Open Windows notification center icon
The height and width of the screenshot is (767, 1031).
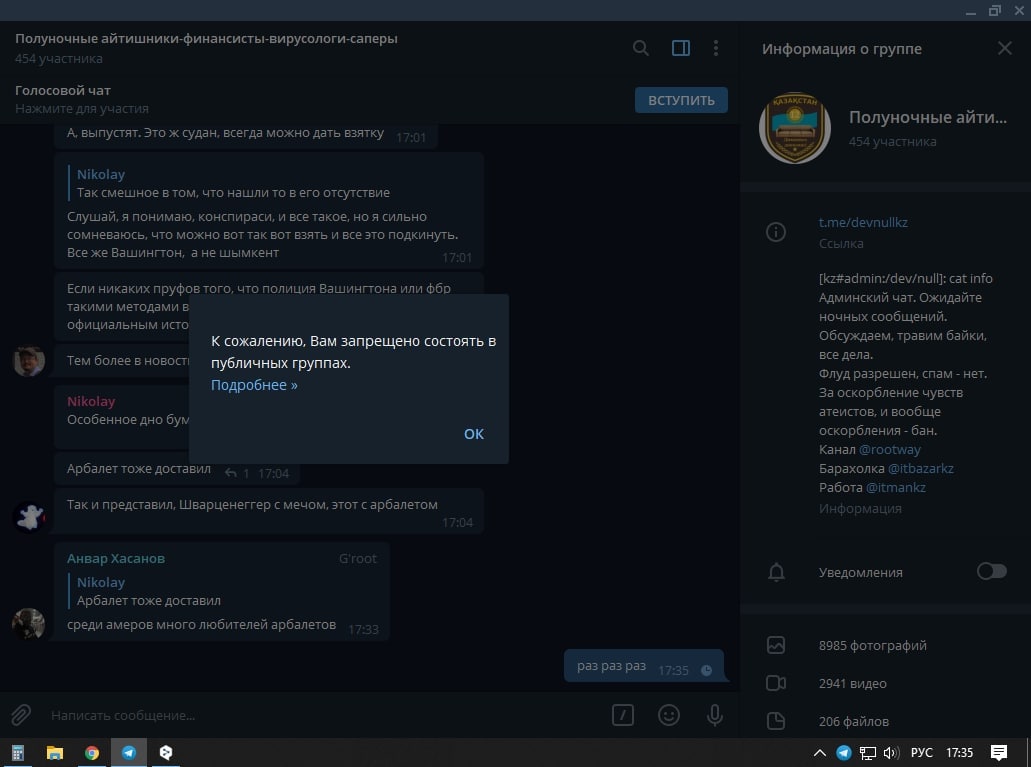tap(999, 753)
